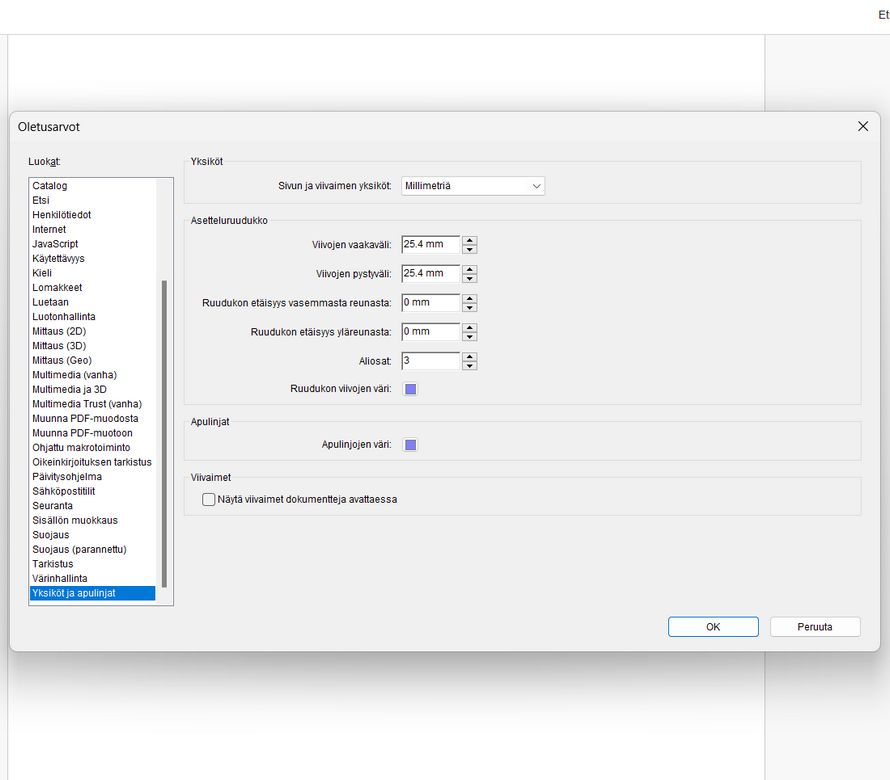Cancel dialog with Peruuta button
The image size is (890, 780).
(815, 627)
